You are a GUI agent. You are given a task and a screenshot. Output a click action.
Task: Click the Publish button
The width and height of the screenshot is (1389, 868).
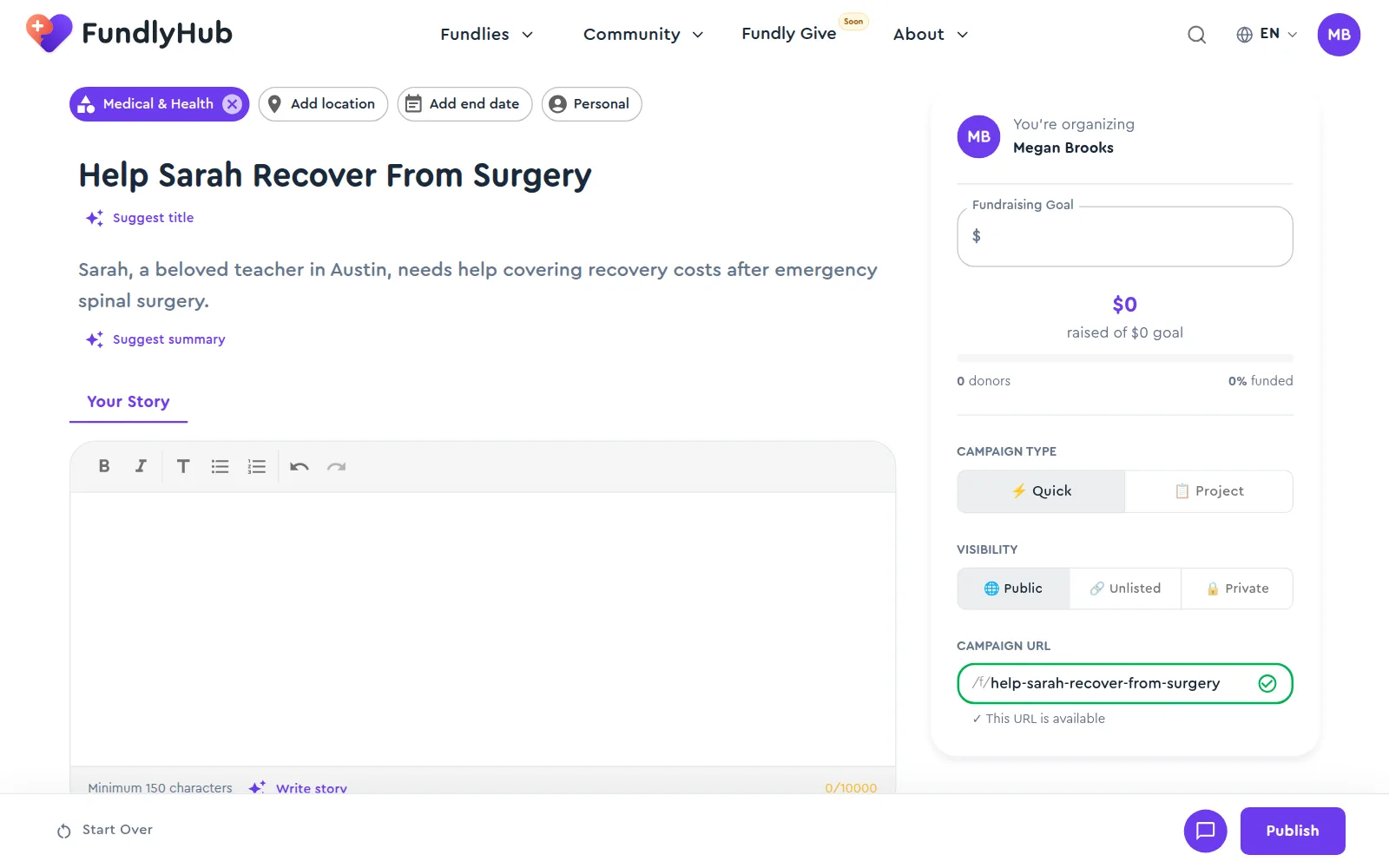(1293, 831)
